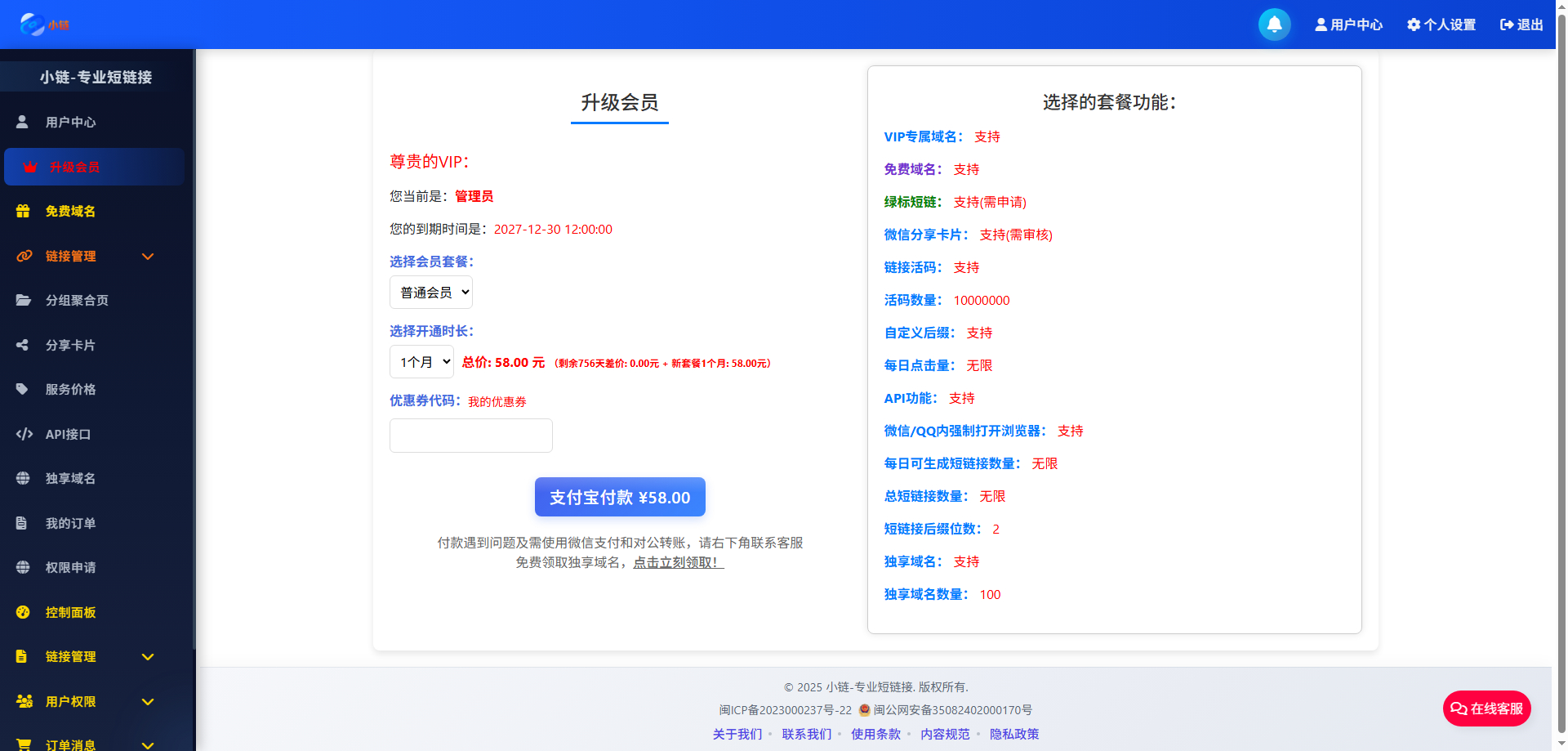The height and width of the screenshot is (751, 1568).
Task: Open API接口 via the code icon
Action: coord(24,434)
